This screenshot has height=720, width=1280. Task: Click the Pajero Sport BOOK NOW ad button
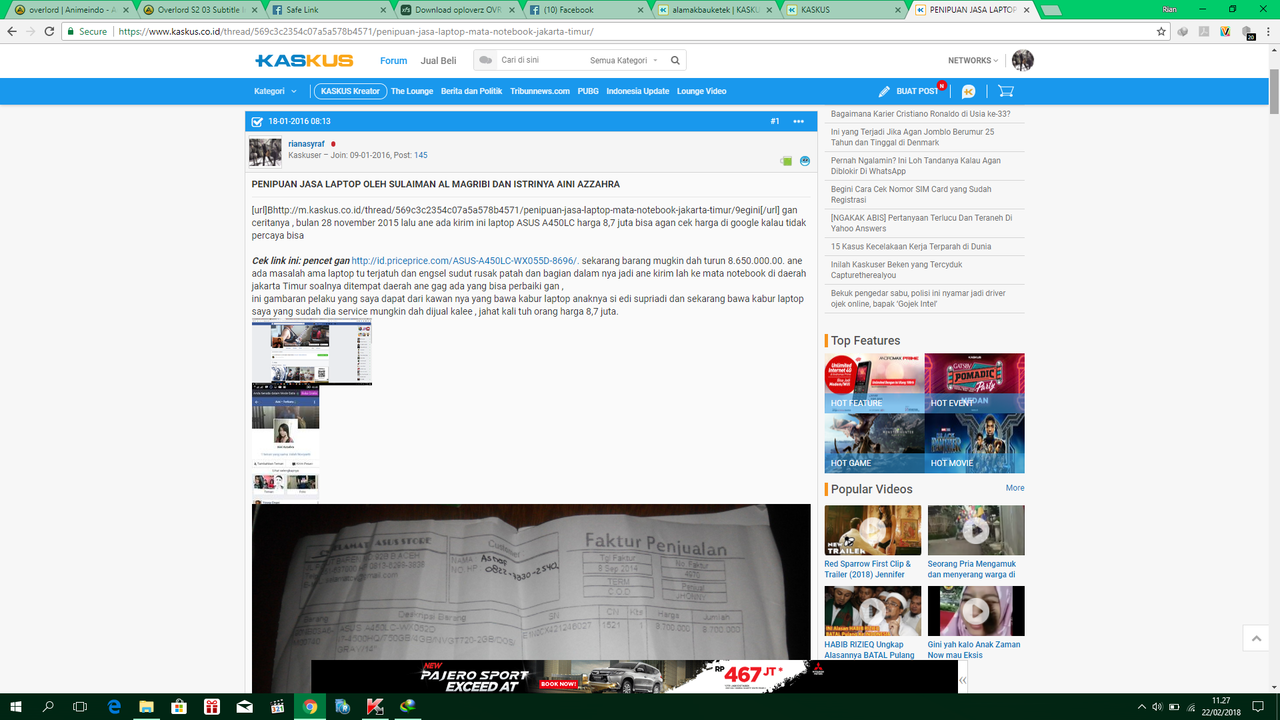pos(558,684)
